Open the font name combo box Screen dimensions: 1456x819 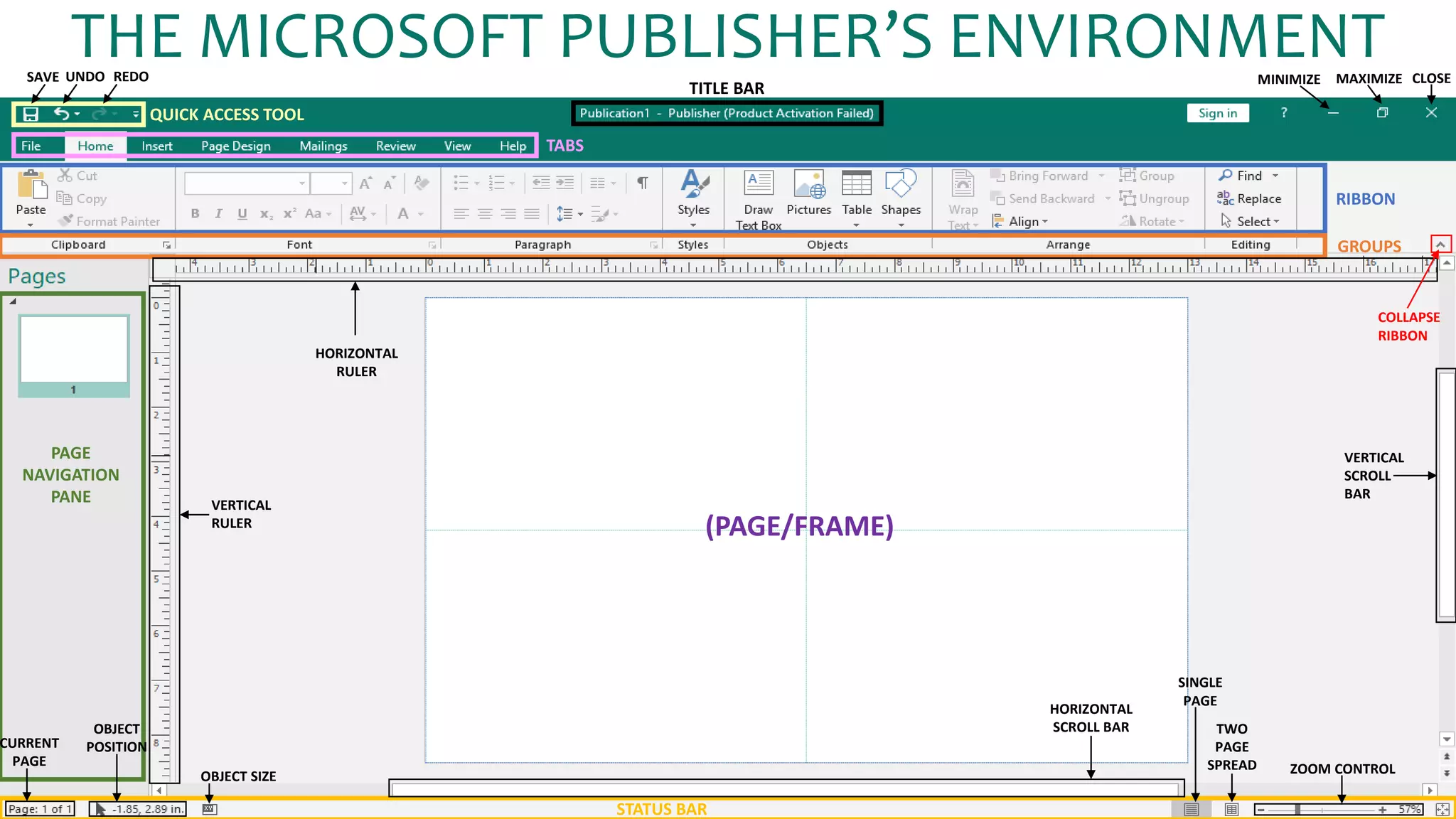pyautogui.click(x=245, y=183)
